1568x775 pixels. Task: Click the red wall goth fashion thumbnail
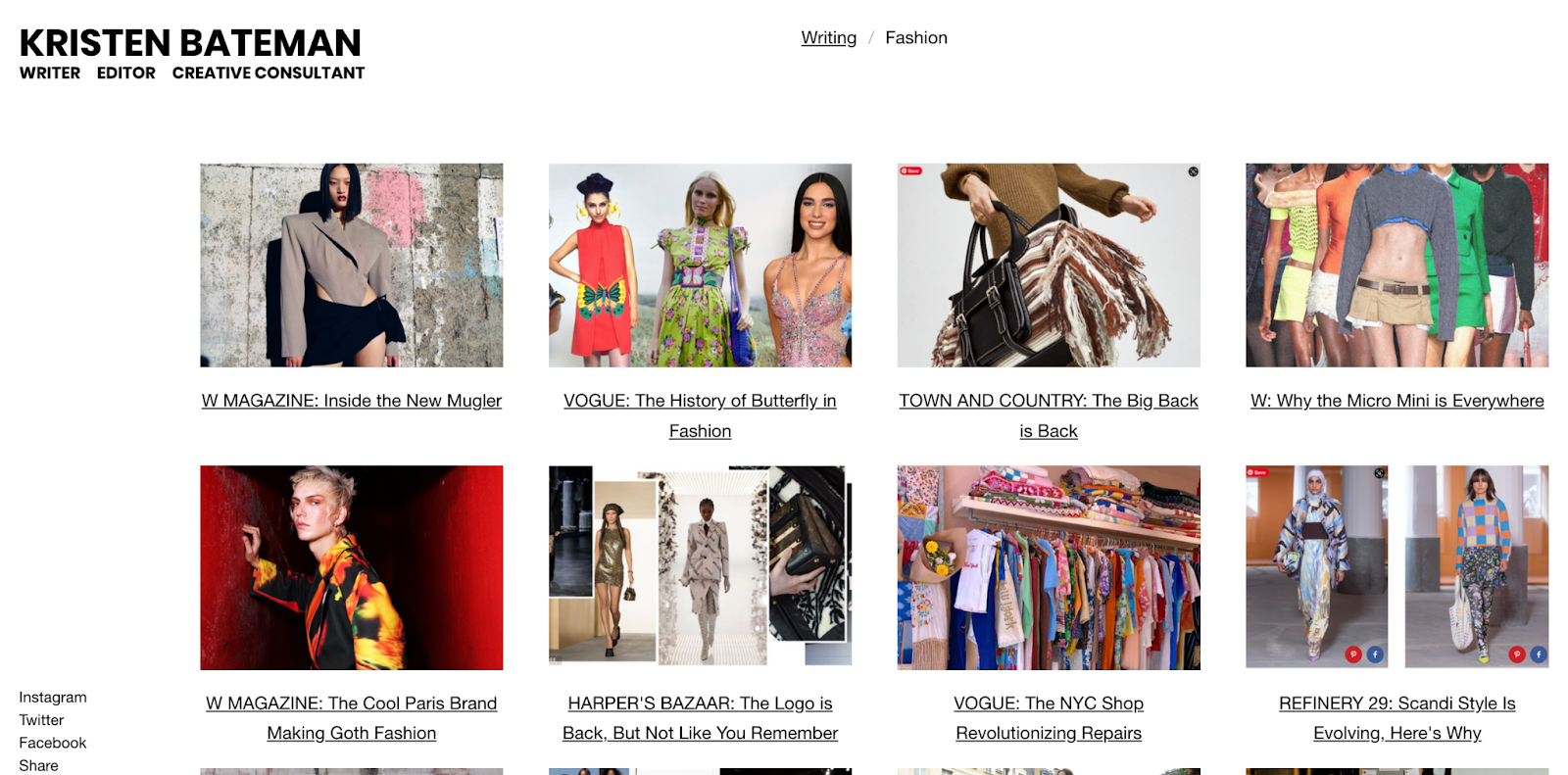(352, 568)
